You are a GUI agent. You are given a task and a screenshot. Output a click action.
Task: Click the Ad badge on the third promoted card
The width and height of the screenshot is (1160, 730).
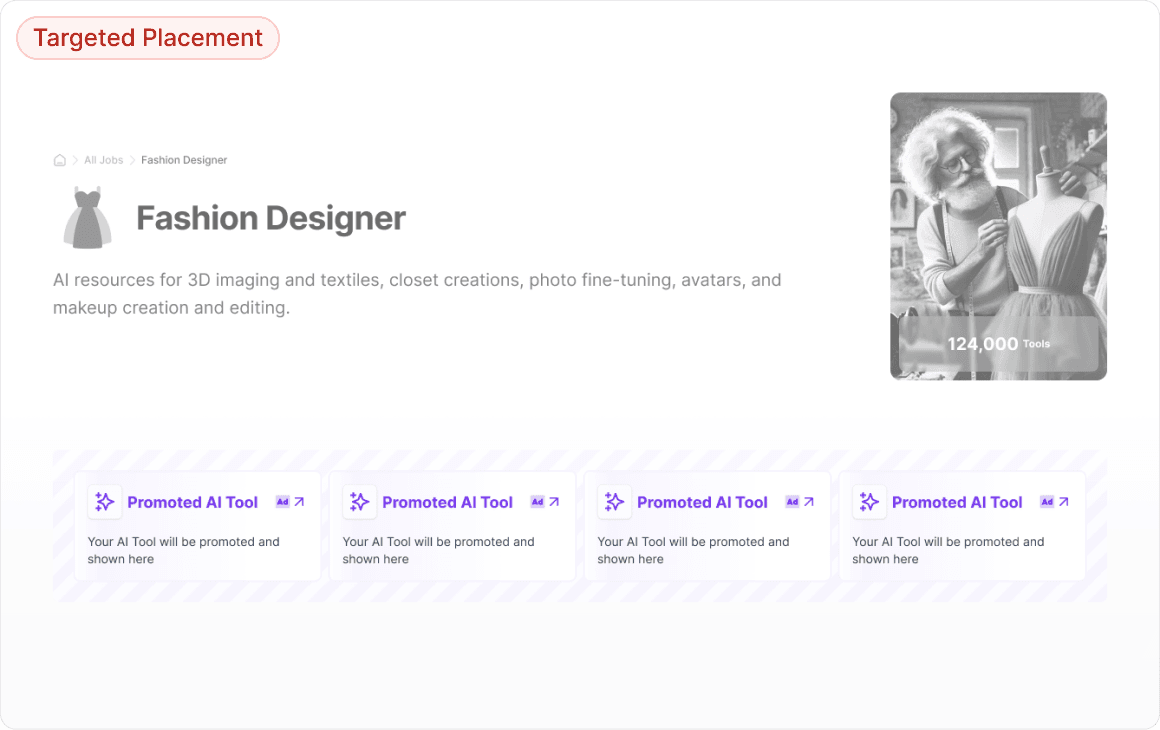tap(791, 501)
